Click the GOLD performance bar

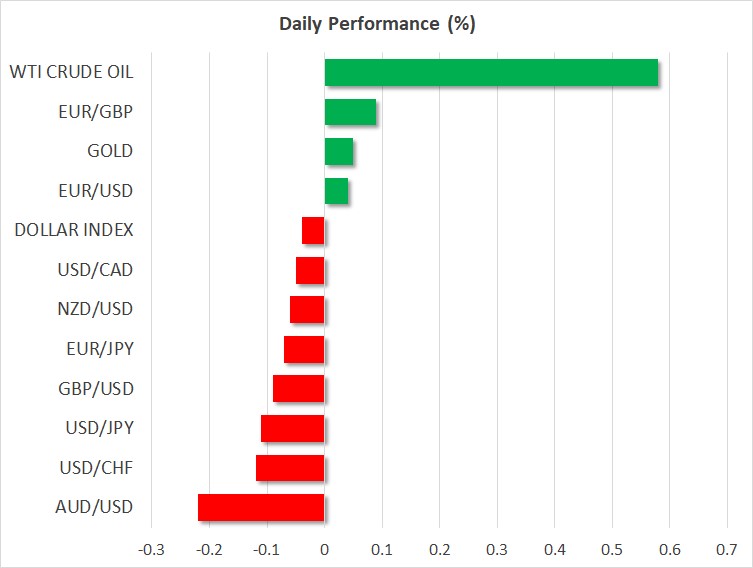click(x=339, y=151)
